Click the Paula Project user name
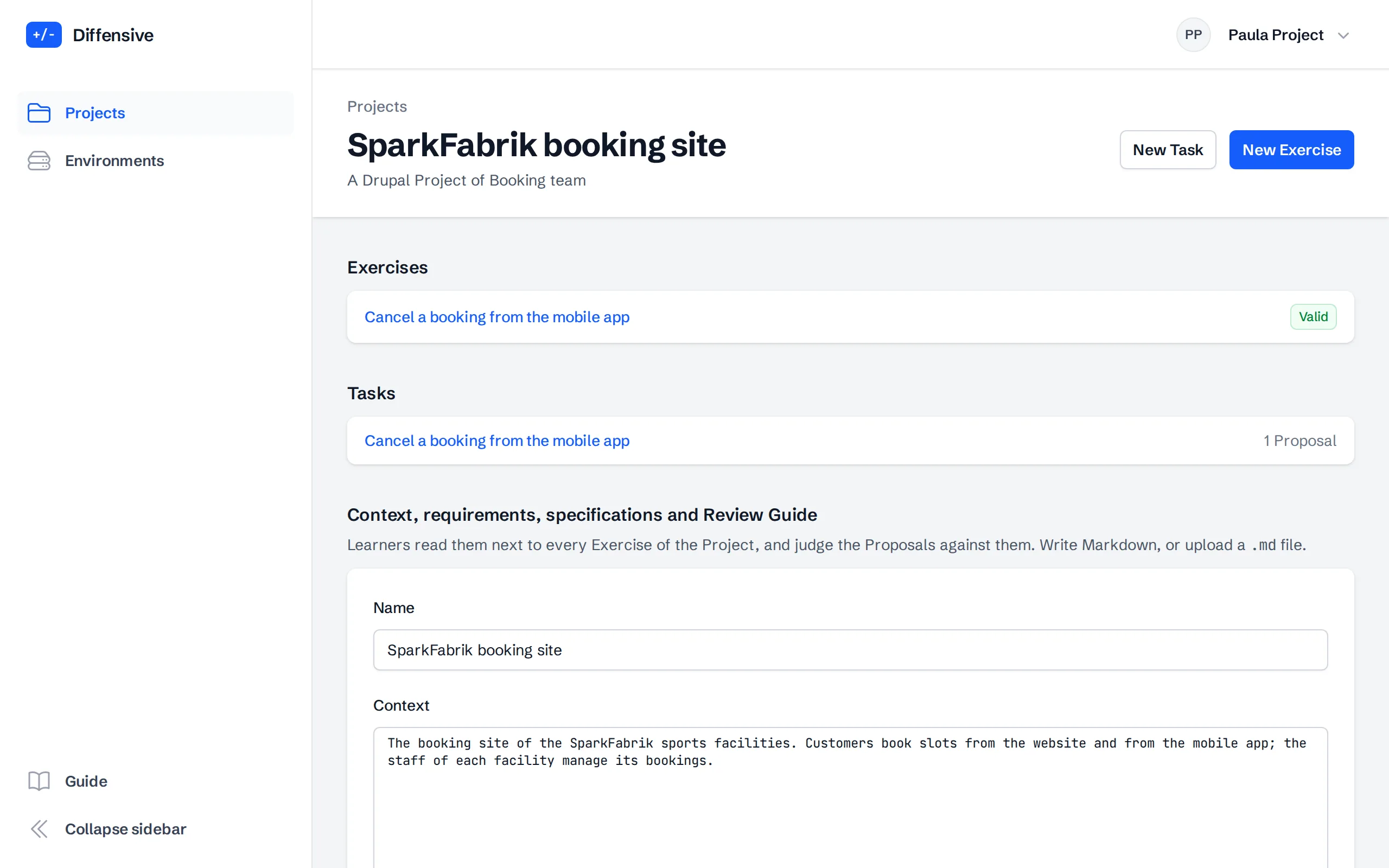 pos(1276,35)
